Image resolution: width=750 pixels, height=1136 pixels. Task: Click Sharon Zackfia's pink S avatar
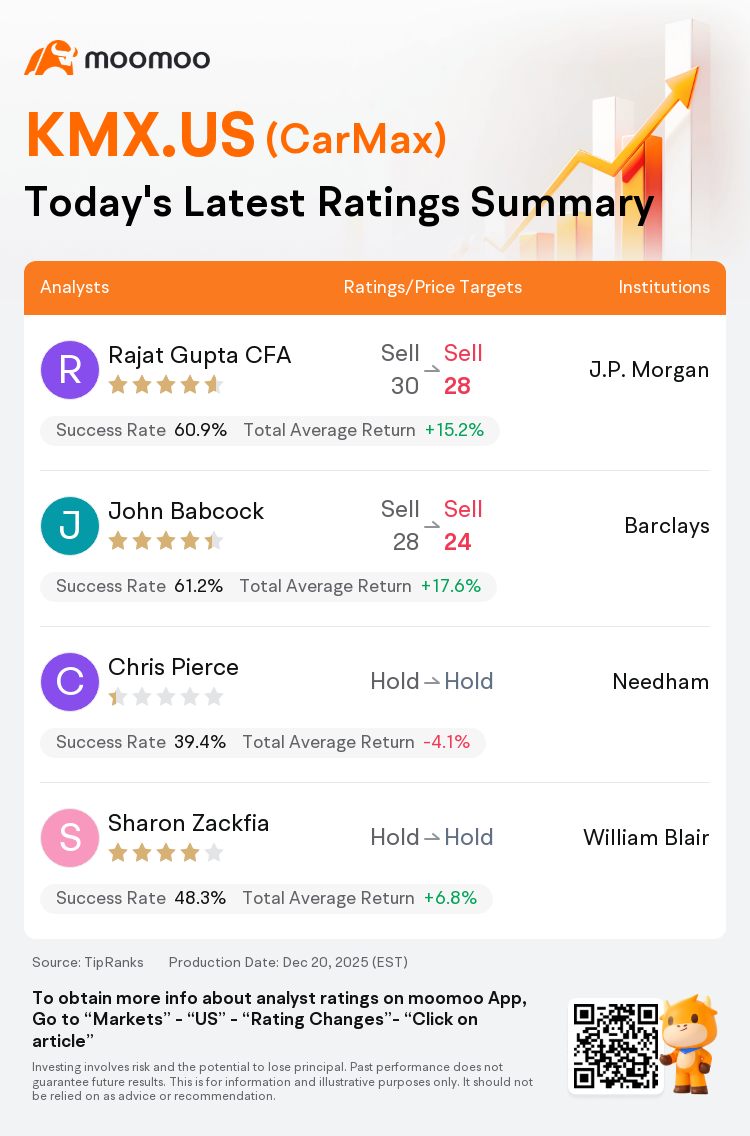(70, 838)
